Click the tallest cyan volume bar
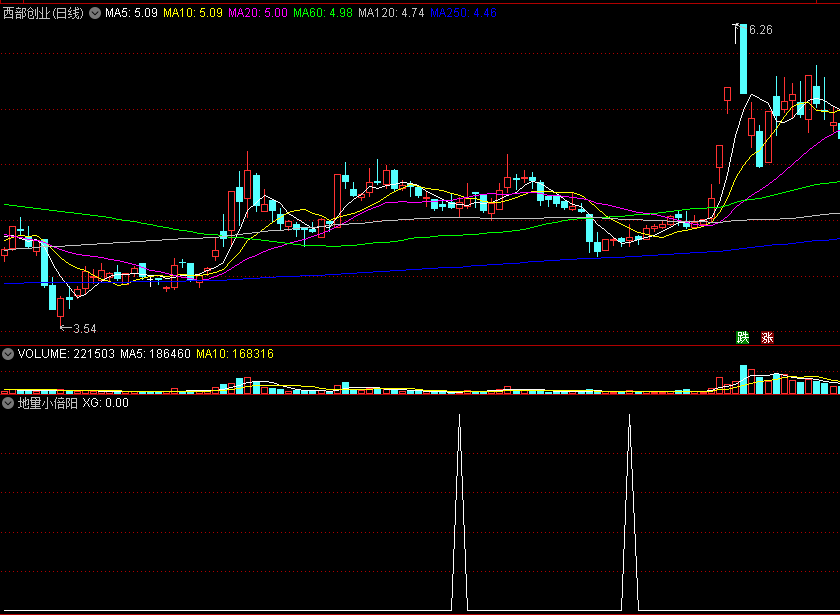The width and height of the screenshot is (840, 615). point(744,379)
